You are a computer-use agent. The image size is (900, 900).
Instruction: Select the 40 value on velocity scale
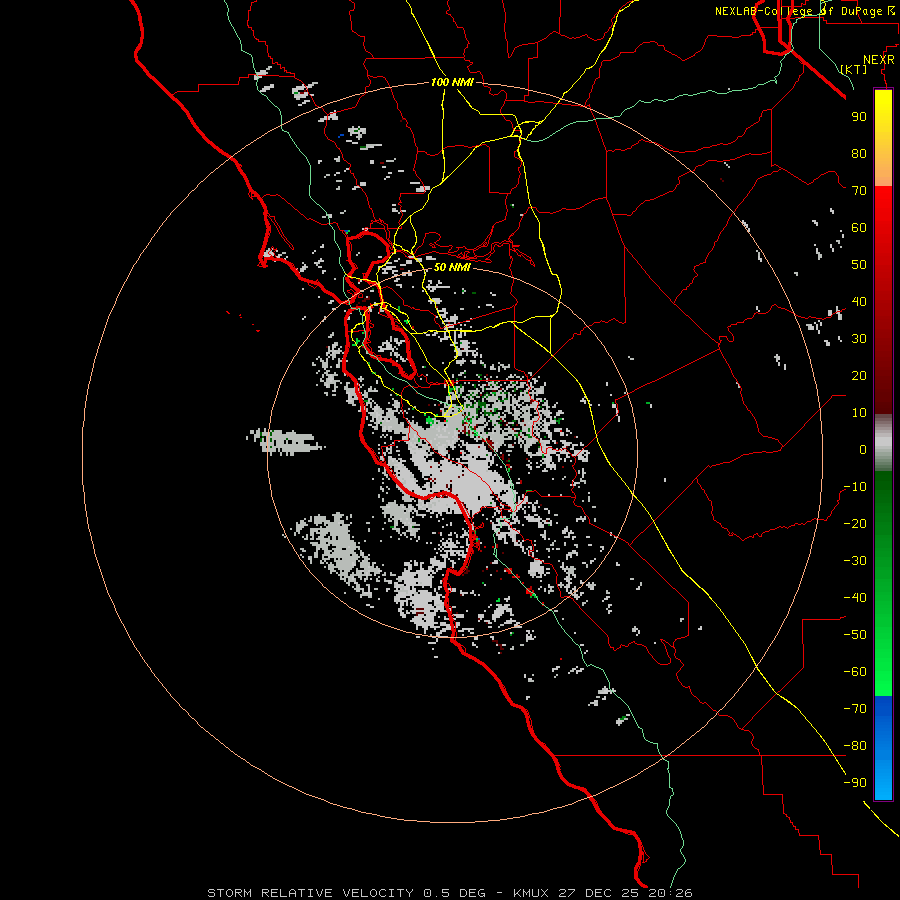(859, 302)
